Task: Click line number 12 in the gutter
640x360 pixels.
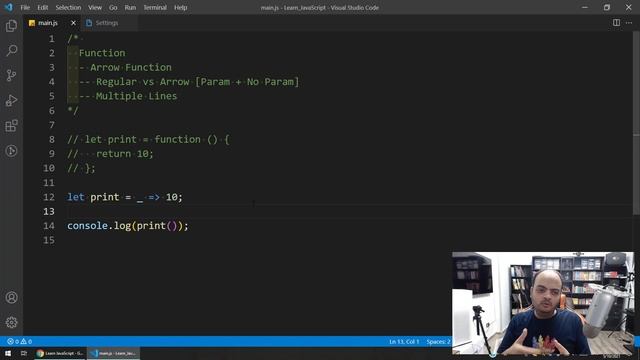Action: (x=49, y=197)
